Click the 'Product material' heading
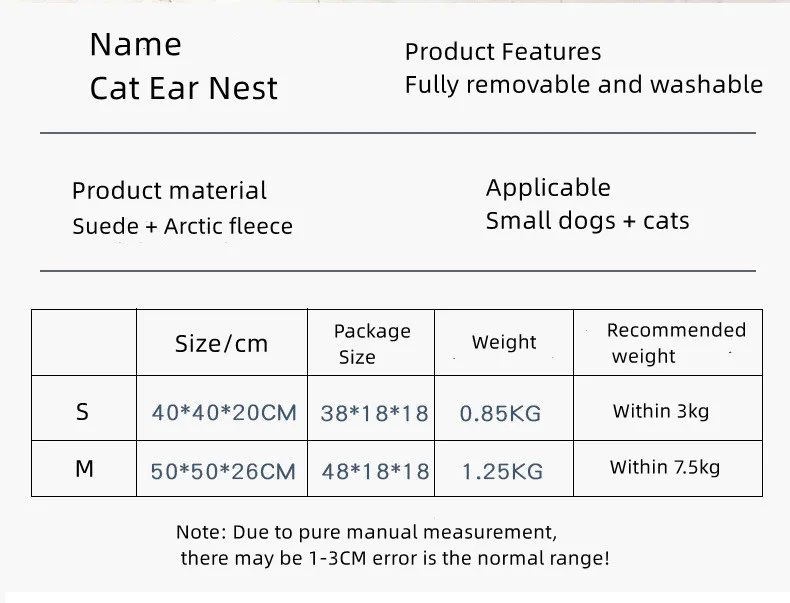 pos(169,191)
